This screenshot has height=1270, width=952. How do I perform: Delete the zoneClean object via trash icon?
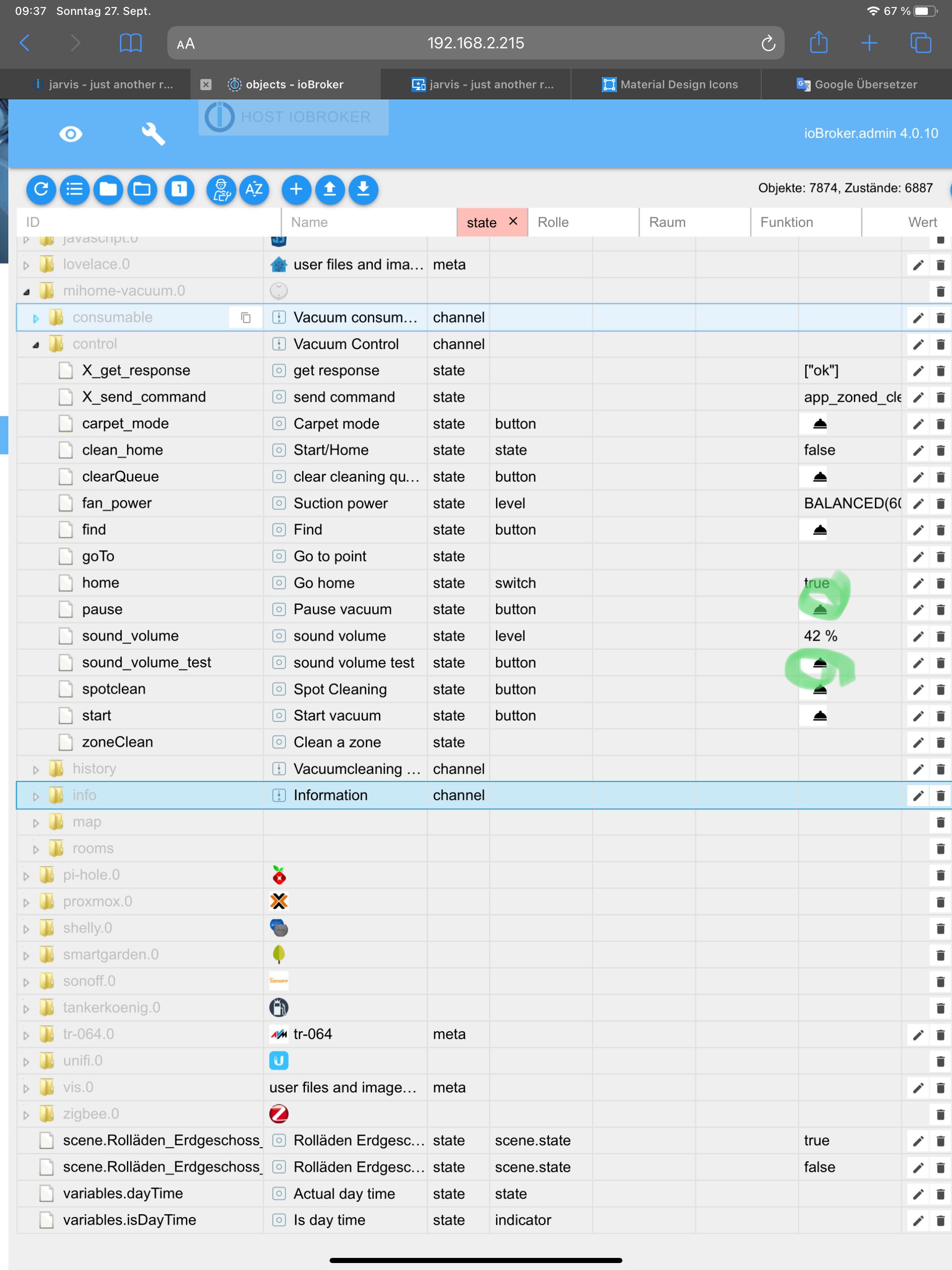pos(940,742)
